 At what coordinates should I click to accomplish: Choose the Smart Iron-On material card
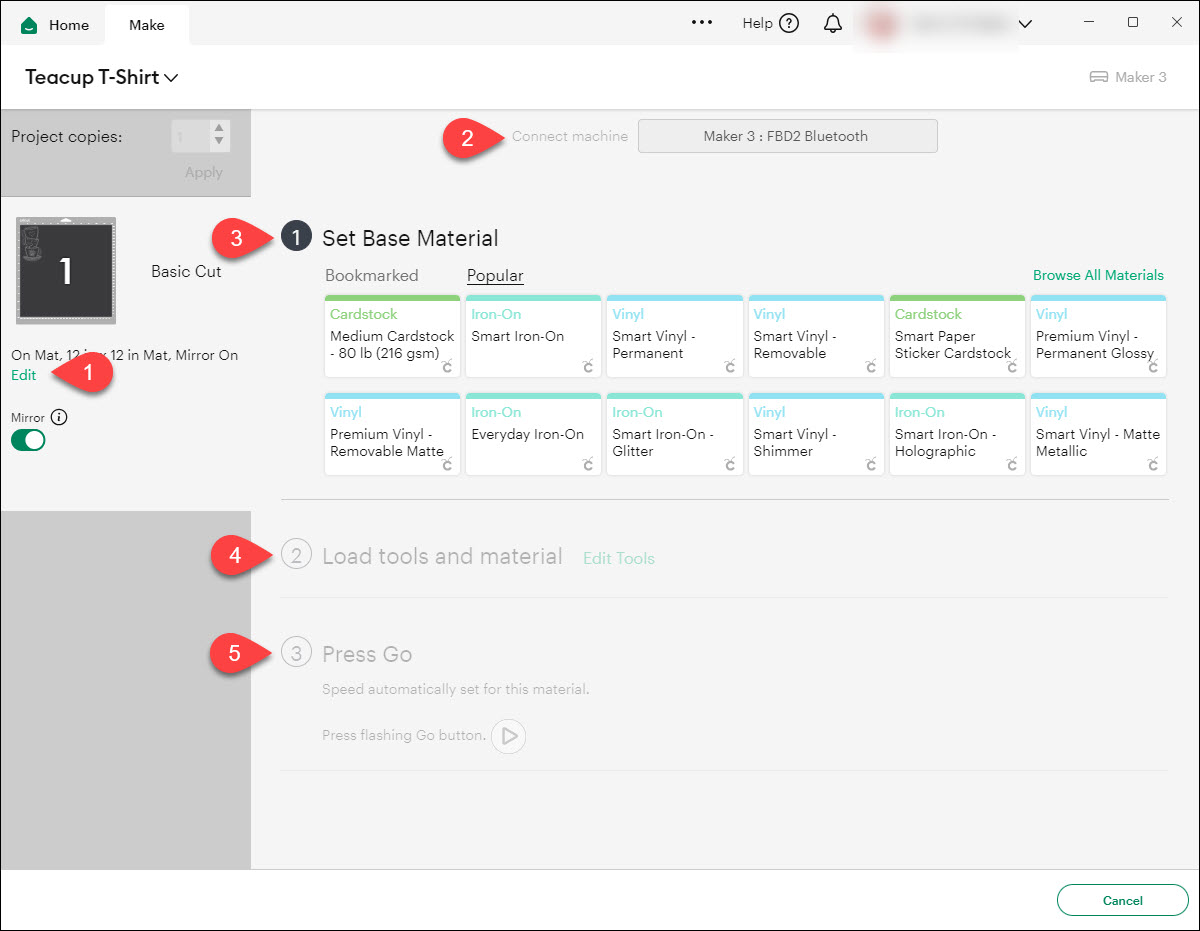(534, 336)
